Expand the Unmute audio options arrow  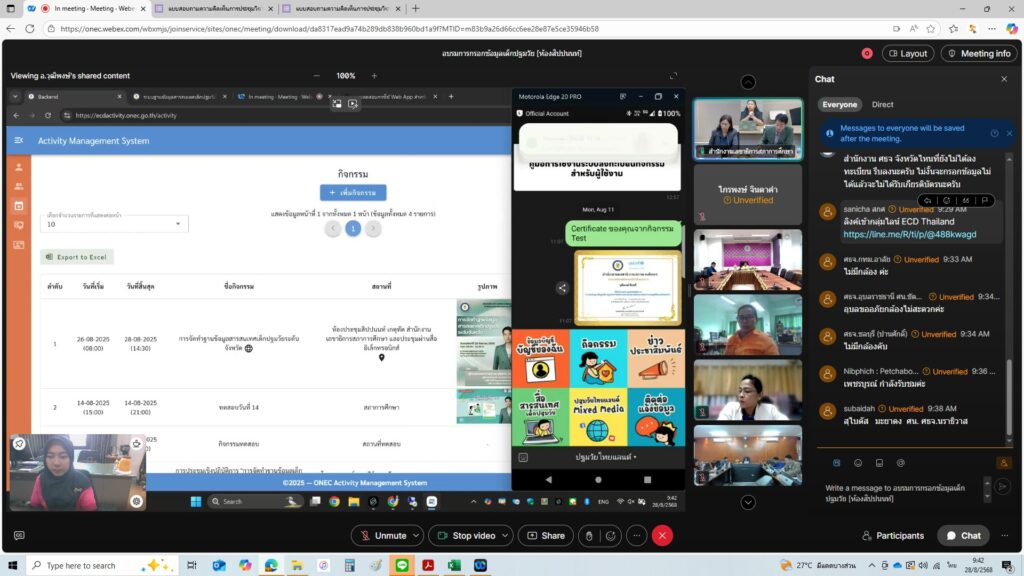(x=416, y=536)
